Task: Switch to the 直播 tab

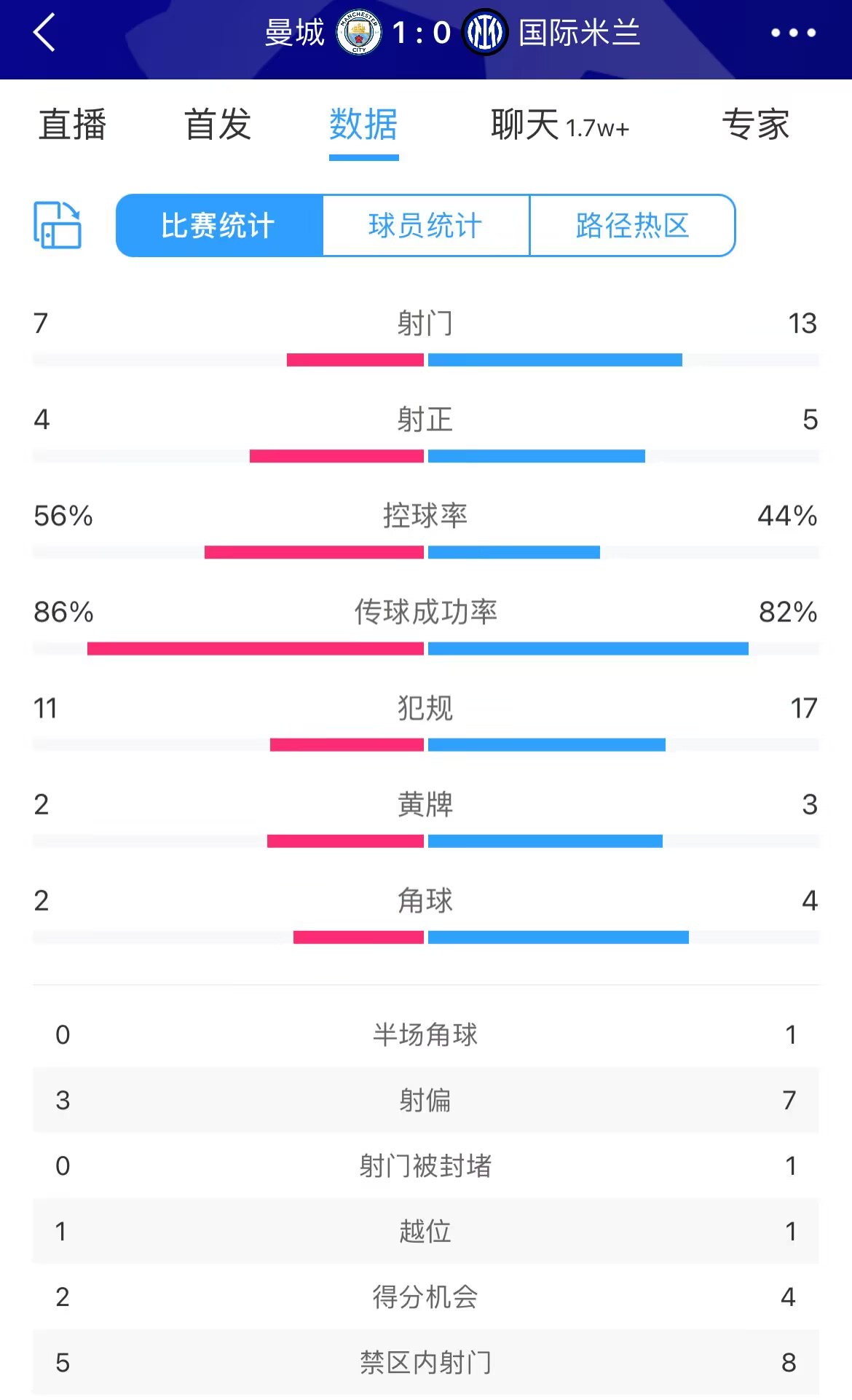Action: click(73, 125)
